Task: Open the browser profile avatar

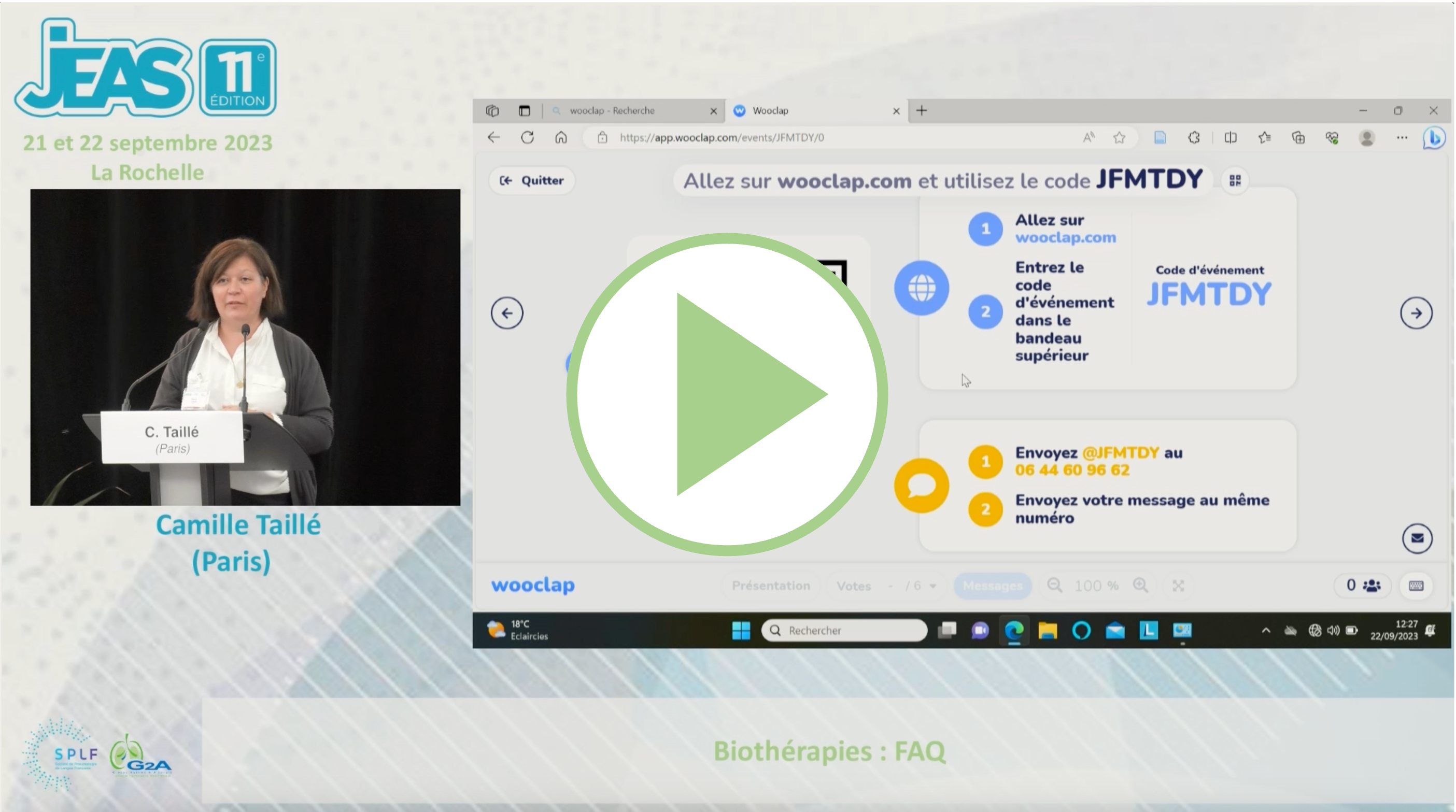Action: (1367, 137)
